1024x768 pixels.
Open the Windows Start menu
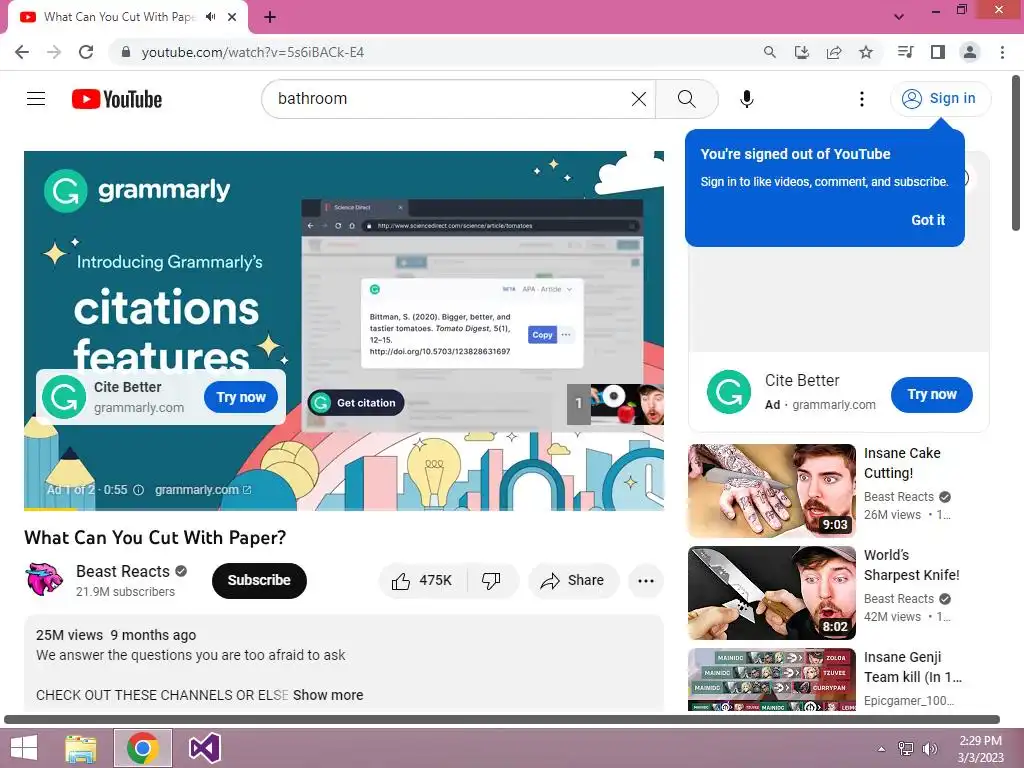coord(24,748)
